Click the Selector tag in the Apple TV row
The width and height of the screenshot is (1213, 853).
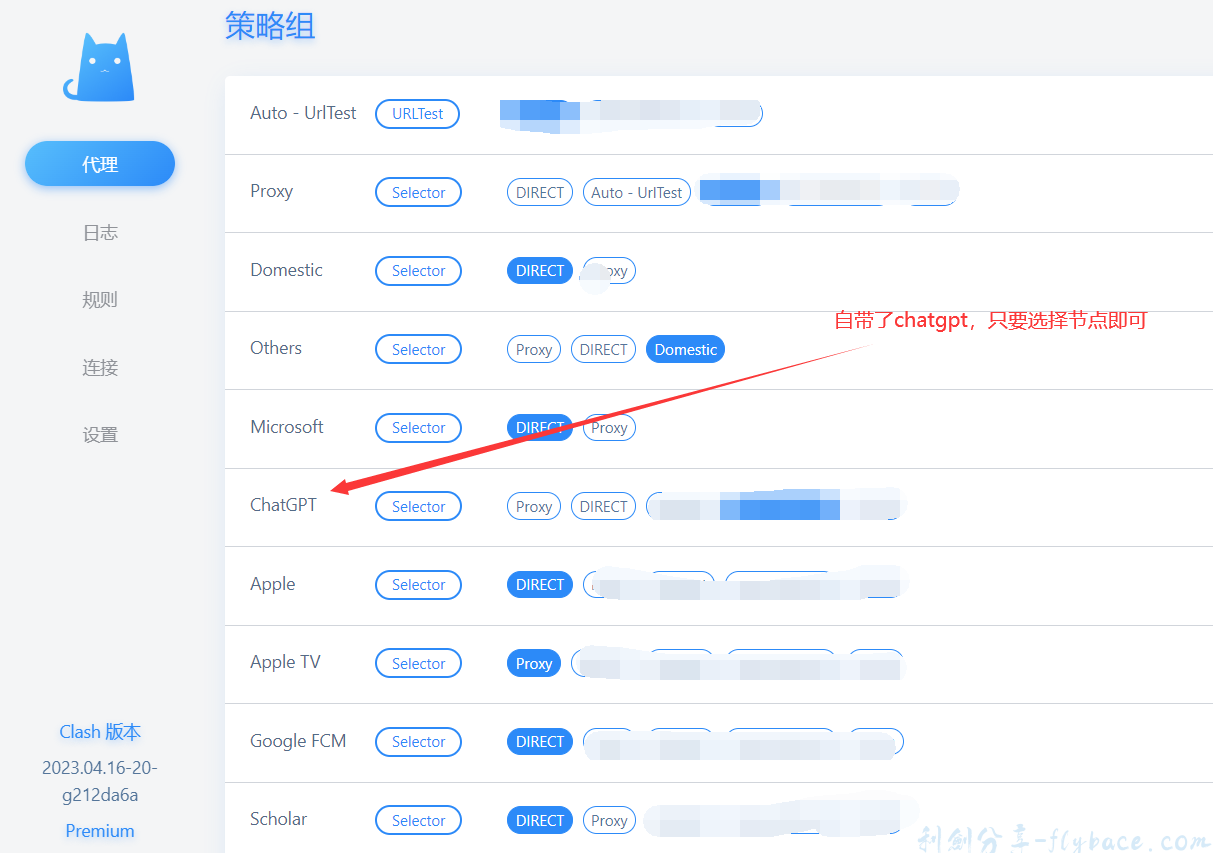418,663
